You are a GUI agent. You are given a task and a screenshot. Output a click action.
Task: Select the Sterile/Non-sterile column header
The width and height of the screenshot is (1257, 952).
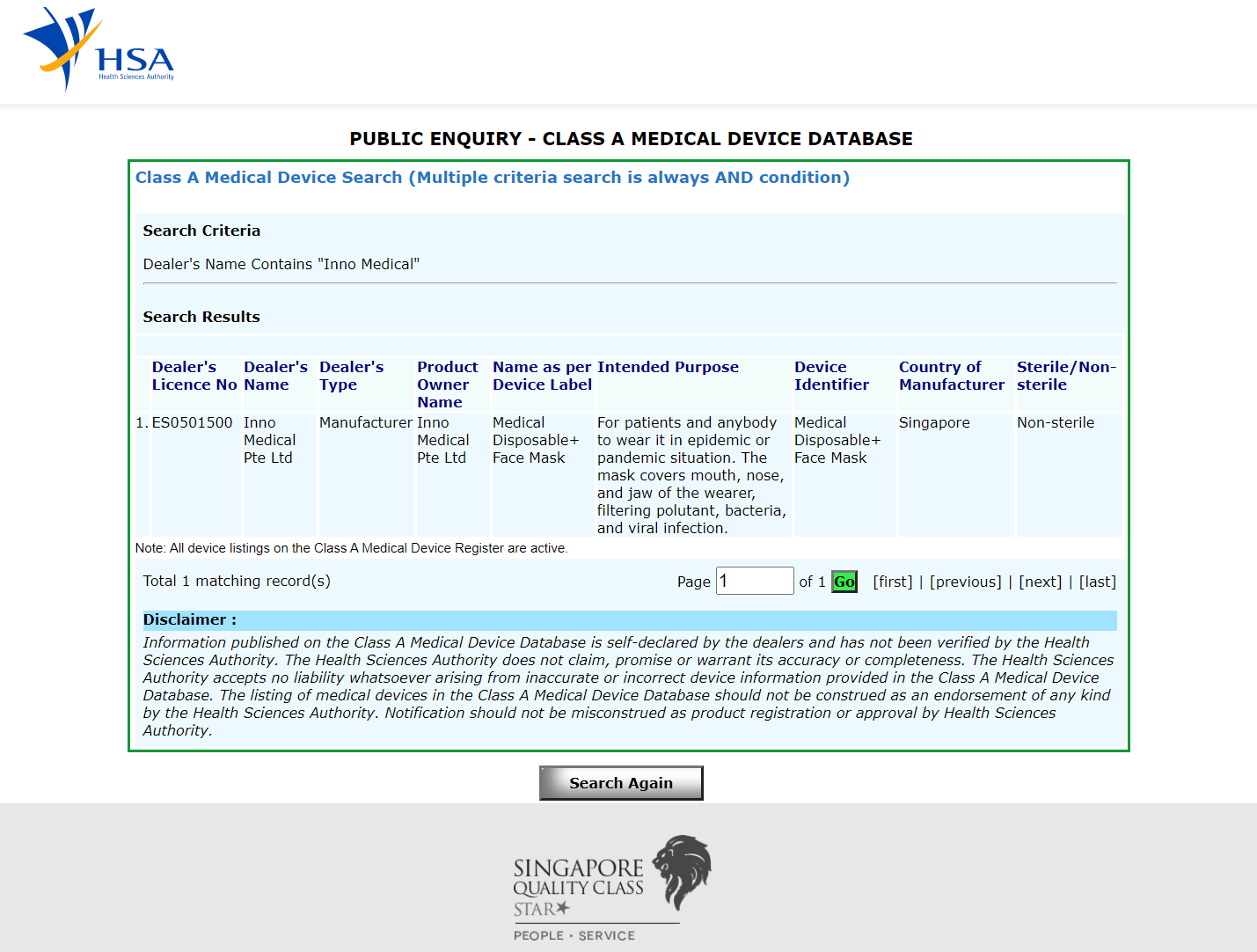coord(1065,376)
